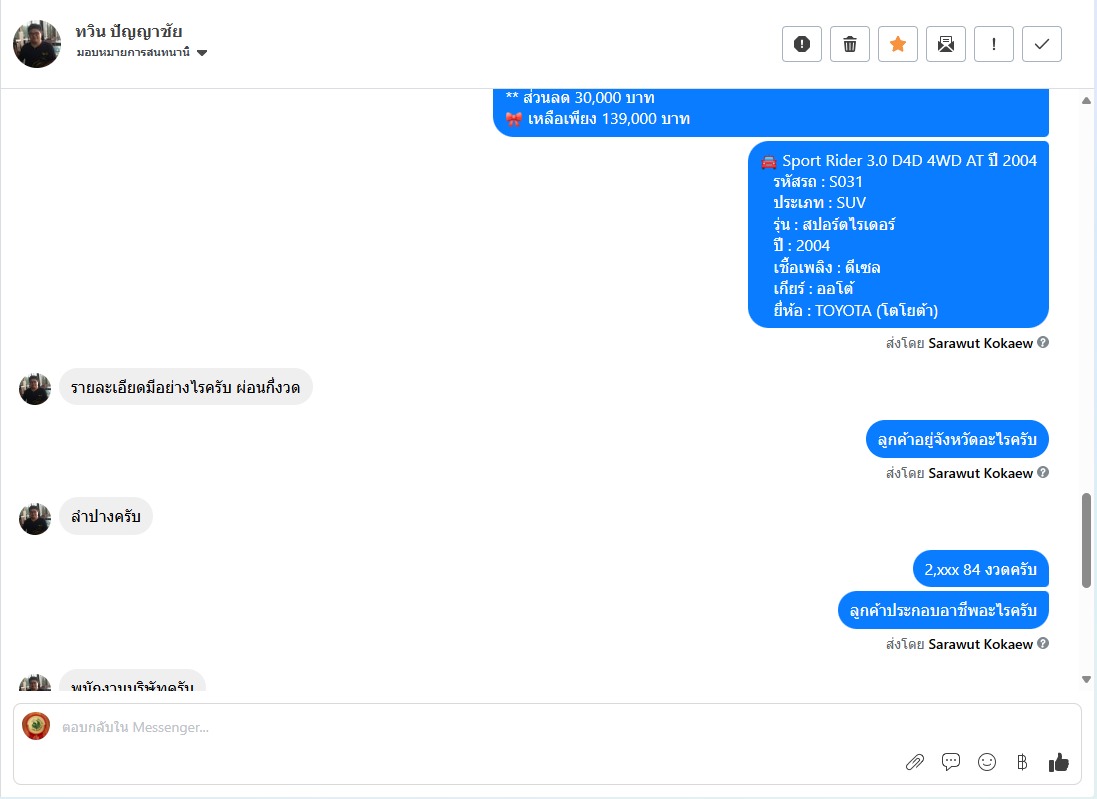The height and width of the screenshot is (799, 1097).
Task: Open ทวิน ปัญญาชัย profile picture in header
Action: tap(37, 44)
